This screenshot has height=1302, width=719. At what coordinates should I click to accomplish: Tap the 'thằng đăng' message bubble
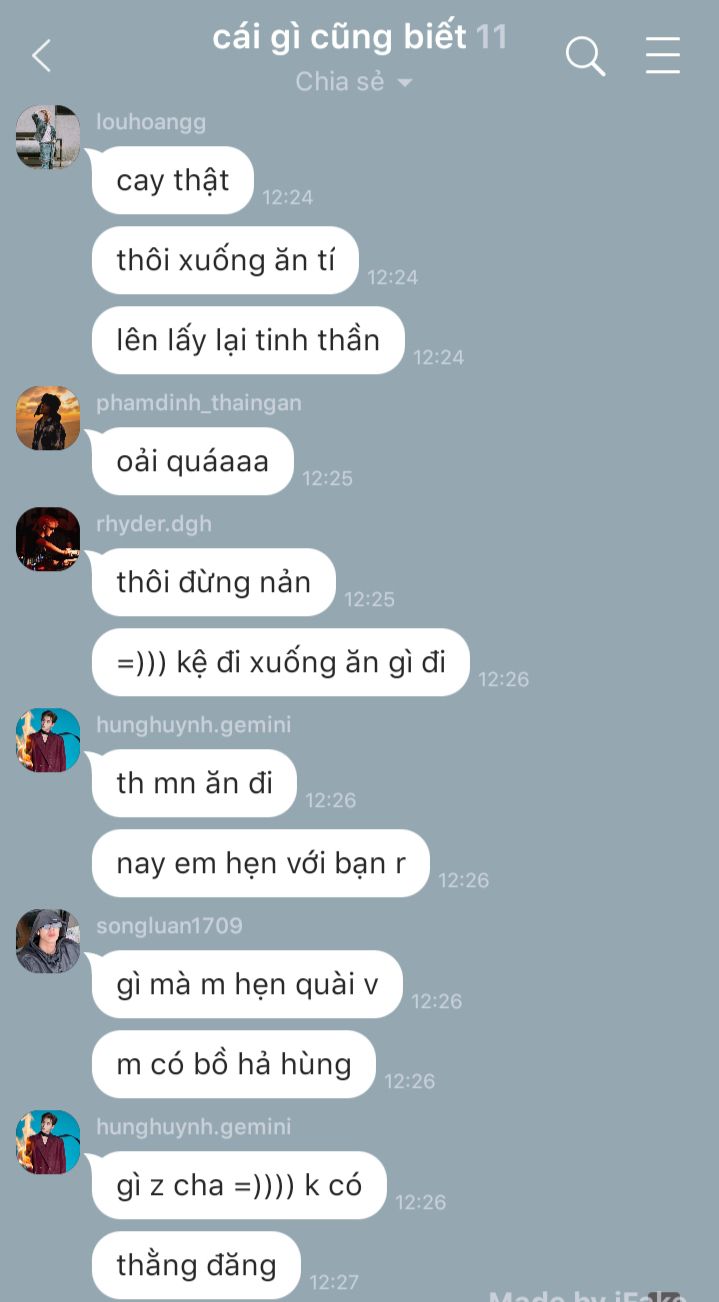[x=196, y=1265]
